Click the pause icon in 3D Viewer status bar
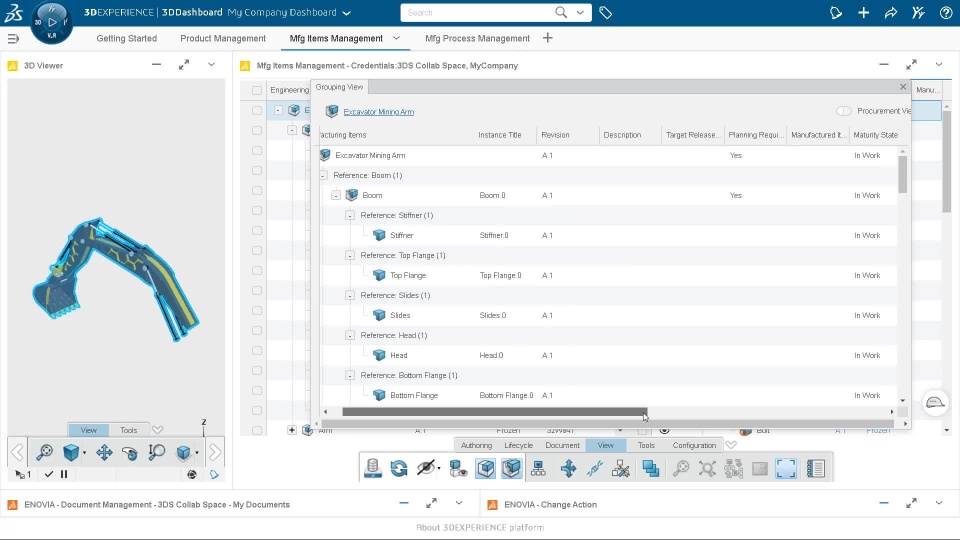 click(x=64, y=474)
